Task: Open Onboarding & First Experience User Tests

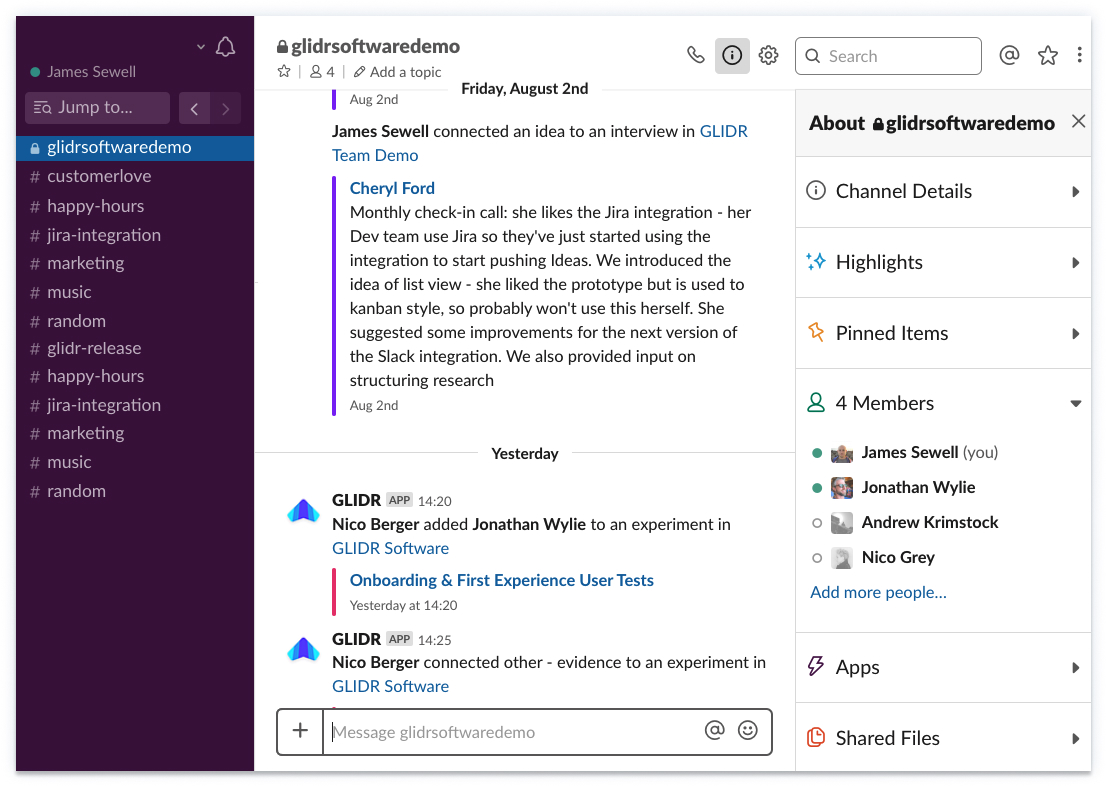Action: tap(502, 580)
